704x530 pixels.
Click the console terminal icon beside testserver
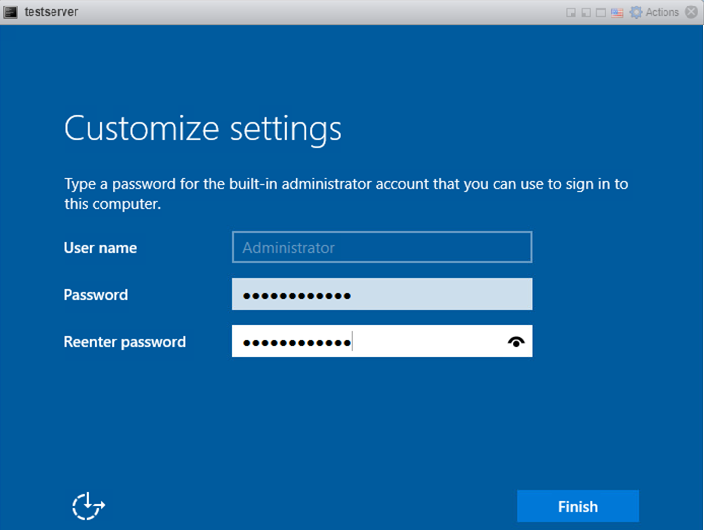pyautogui.click(x=11, y=12)
